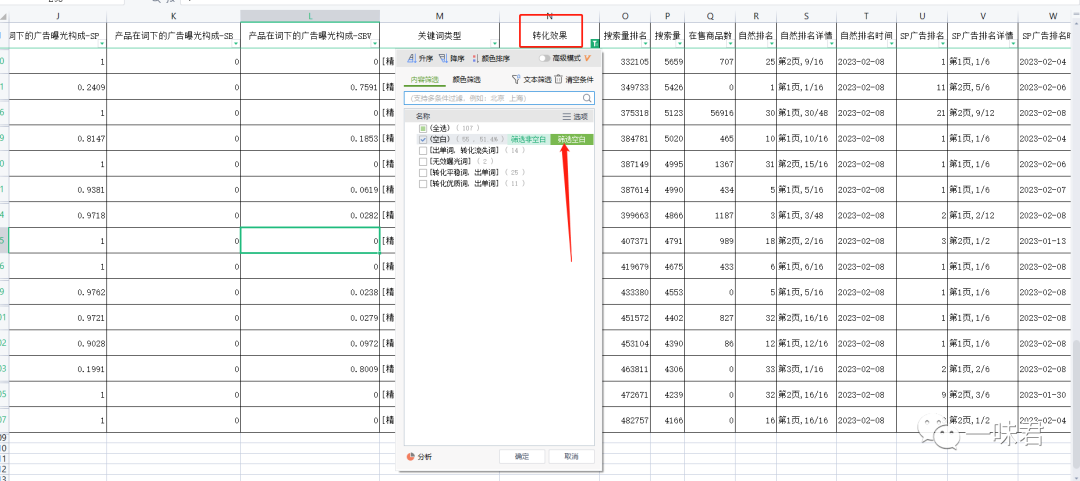Click the magnifier icon in filter search

587,99
